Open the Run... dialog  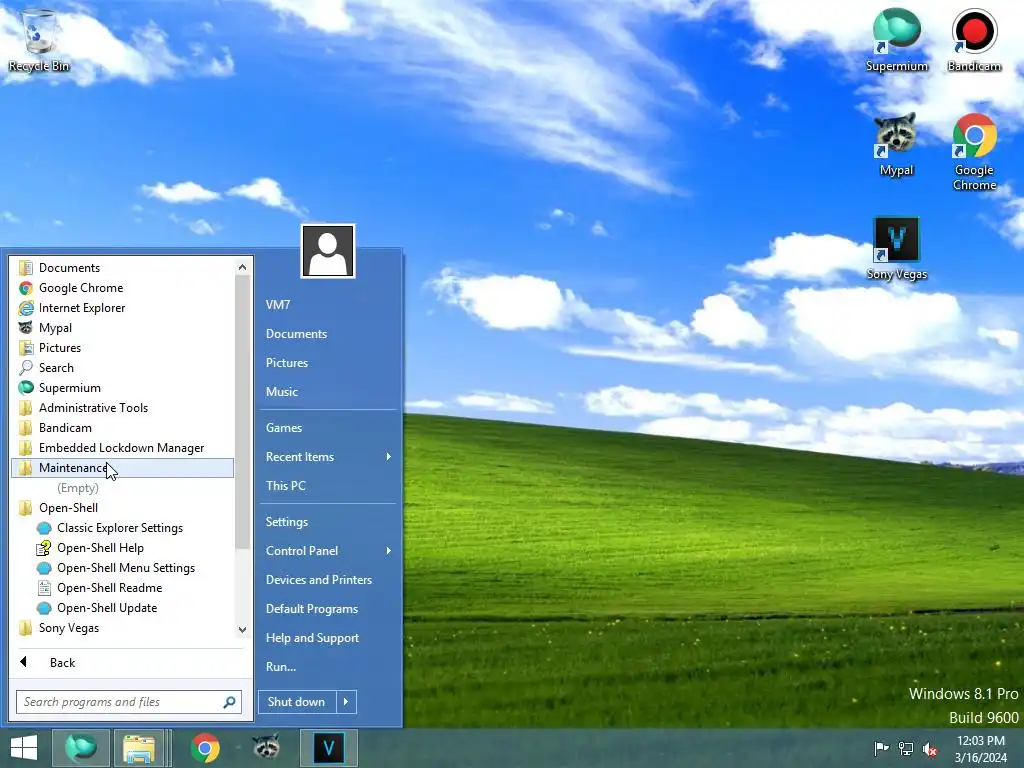pos(328,667)
